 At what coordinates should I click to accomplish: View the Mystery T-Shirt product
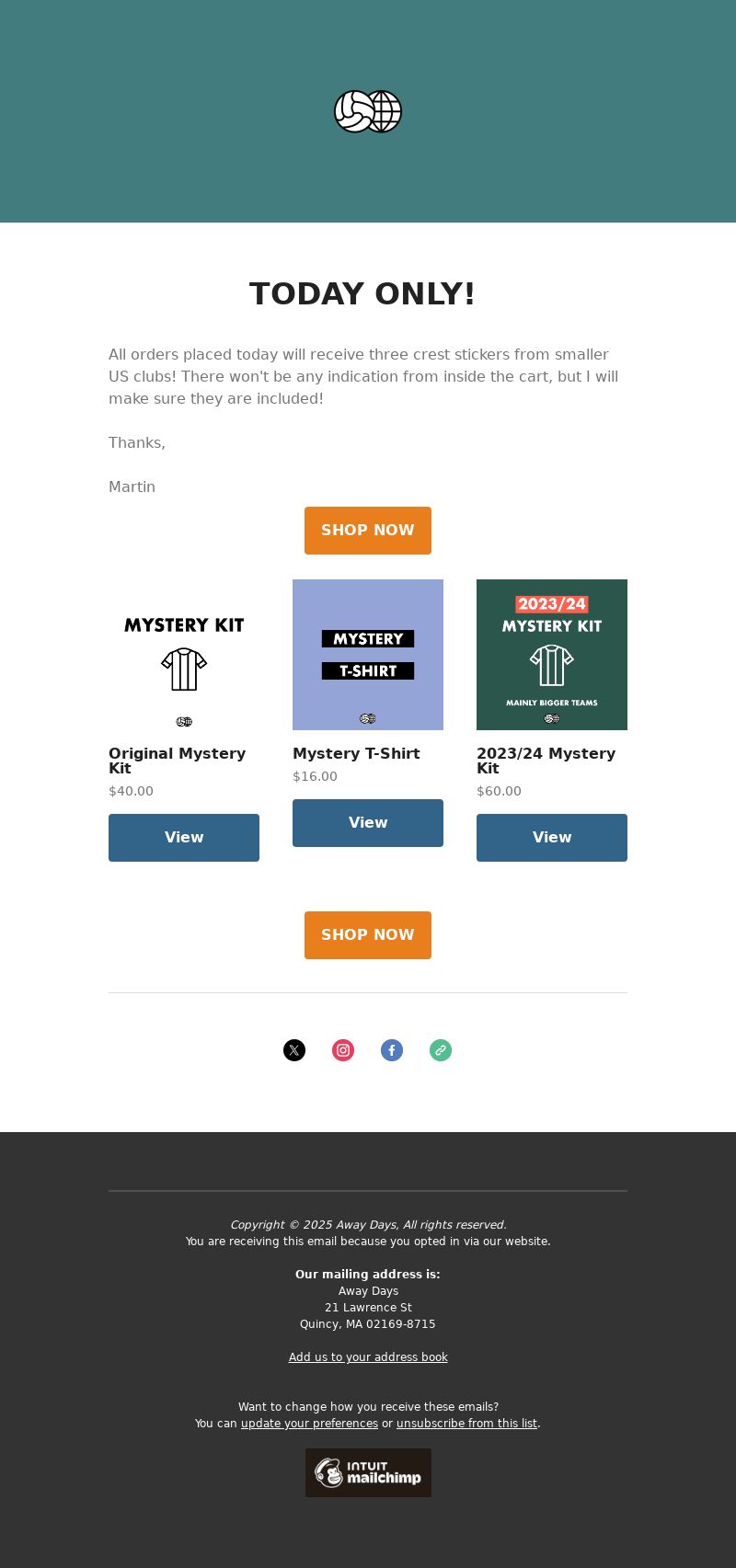pyautogui.click(x=368, y=823)
